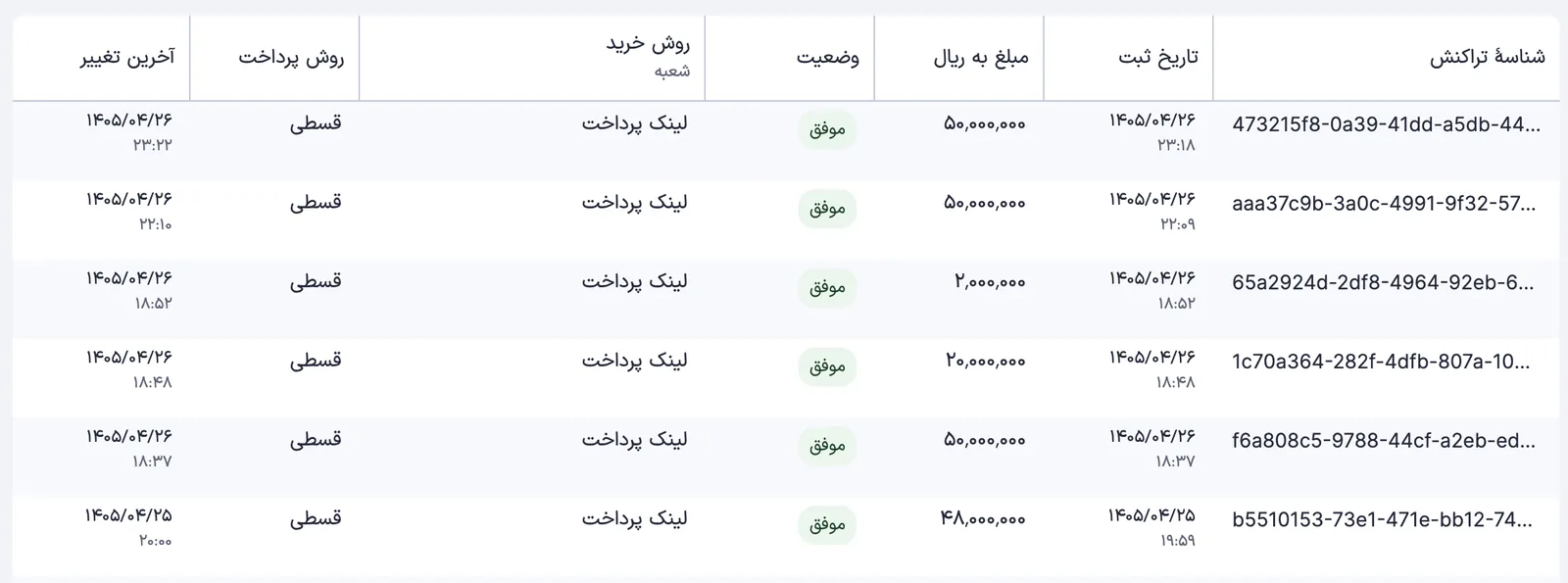Click the مبلغ به ریال column header

[981, 58]
